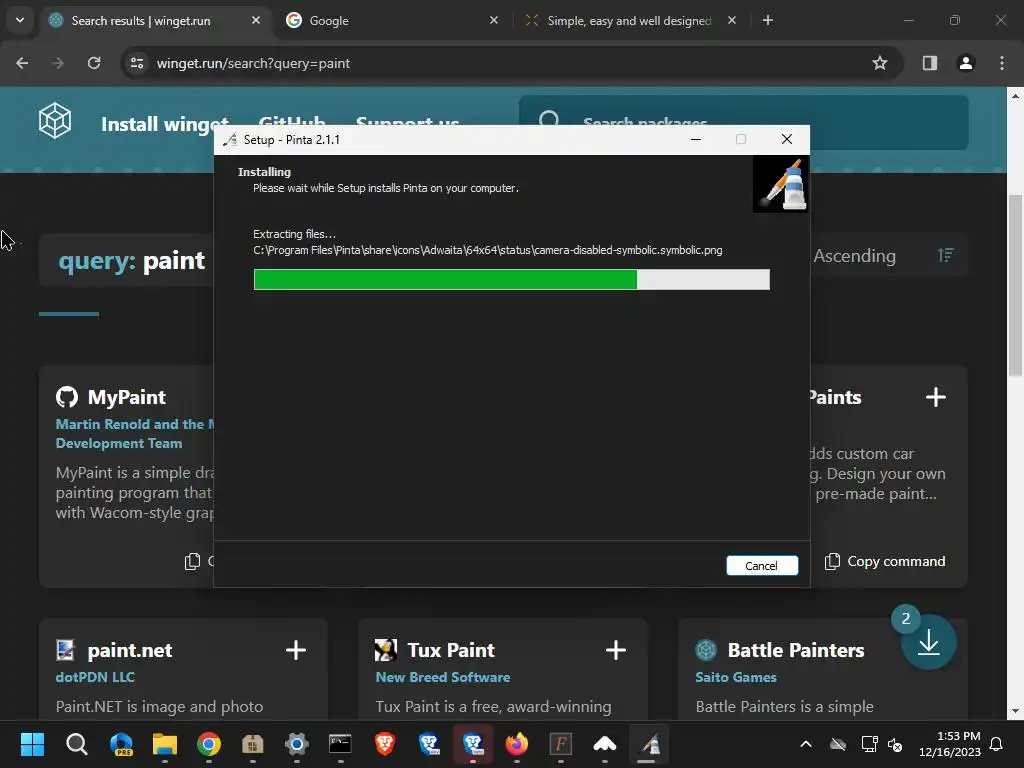The image size is (1024, 768).
Task: Open Google Chrome from the taskbar
Action: pos(209,744)
